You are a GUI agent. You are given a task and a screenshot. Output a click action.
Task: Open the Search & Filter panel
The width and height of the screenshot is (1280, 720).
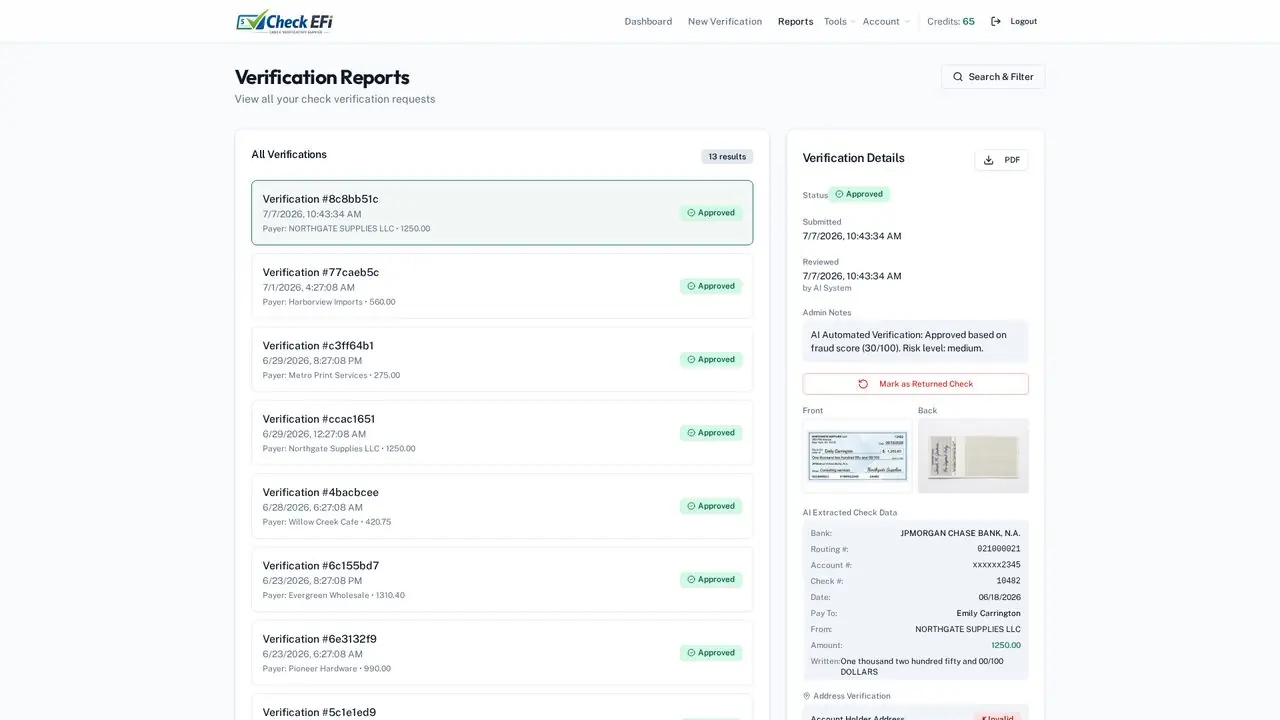click(x=993, y=77)
